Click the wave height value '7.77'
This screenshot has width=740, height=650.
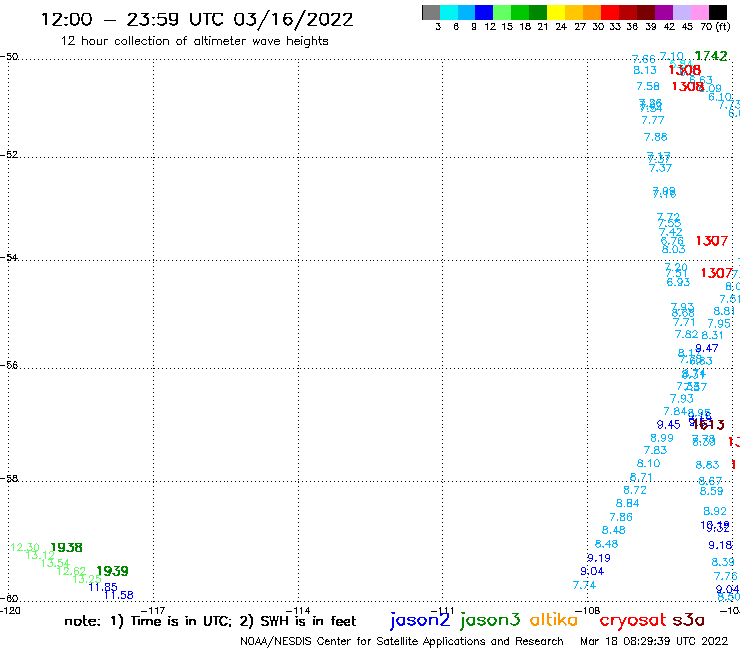[x=653, y=120]
